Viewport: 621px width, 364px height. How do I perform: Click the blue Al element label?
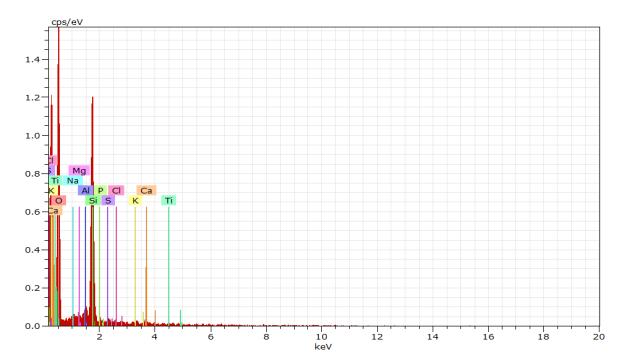[86, 191]
